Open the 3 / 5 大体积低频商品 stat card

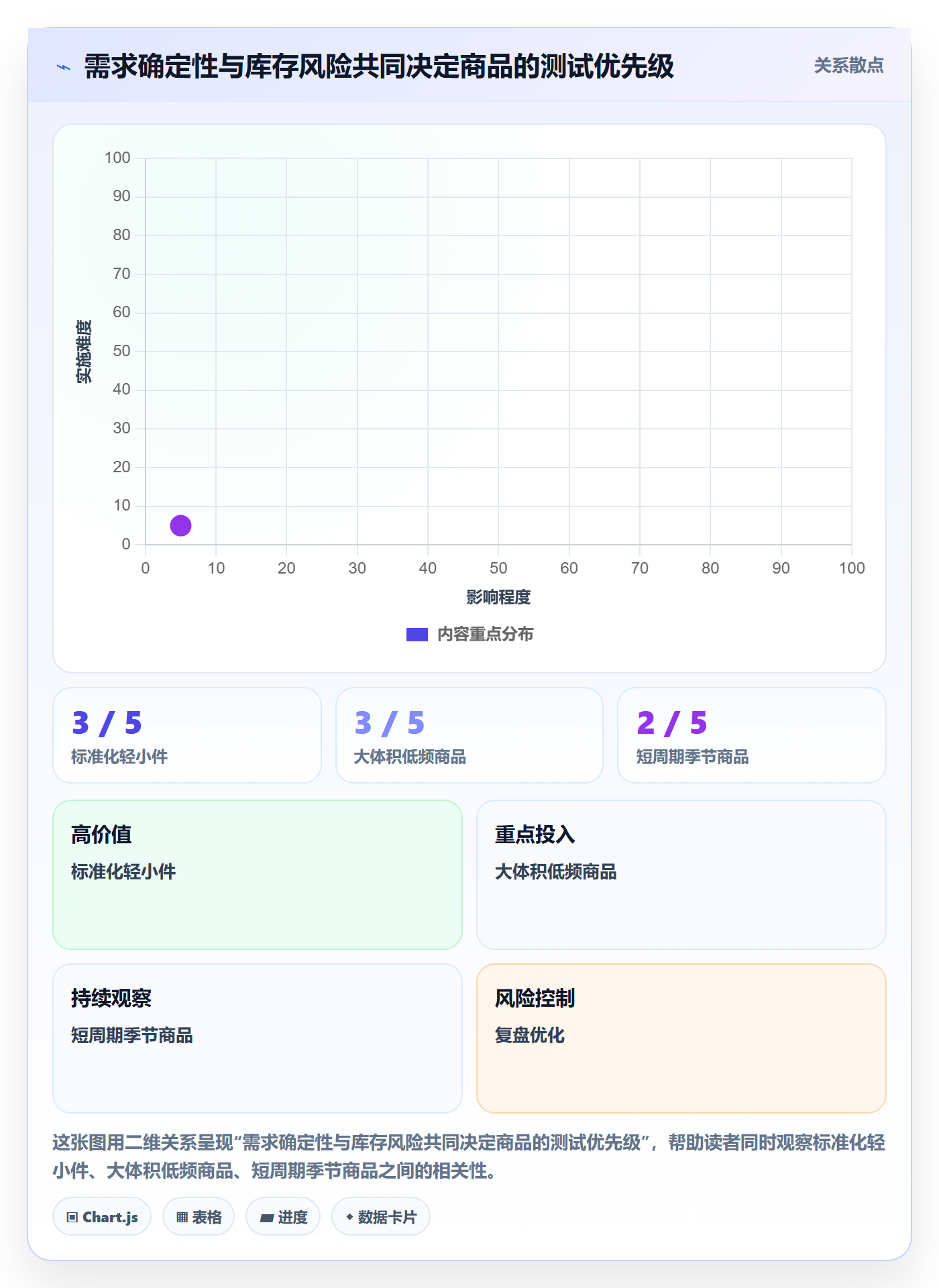click(x=469, y=735)
